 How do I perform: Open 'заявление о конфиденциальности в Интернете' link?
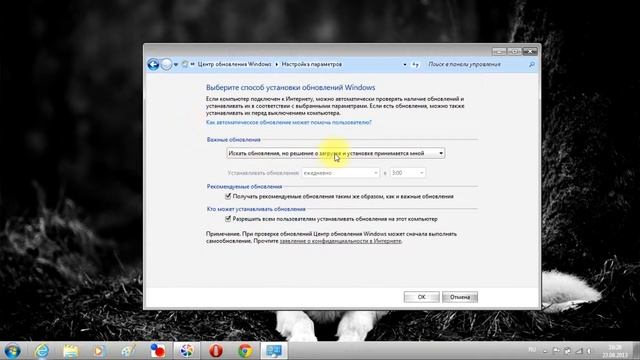click(340, 241)
